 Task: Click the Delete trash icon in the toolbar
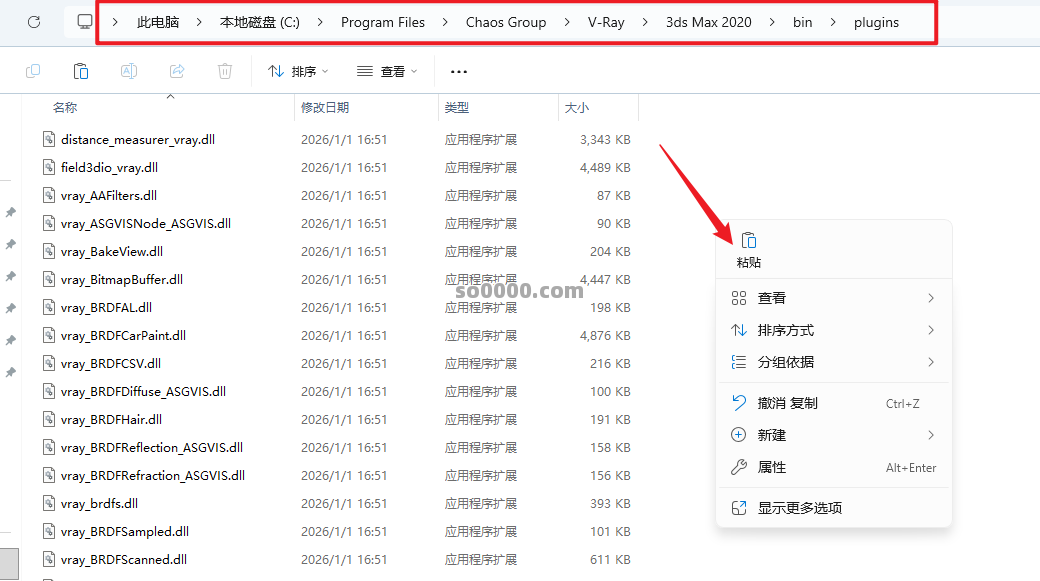point(224,70)
